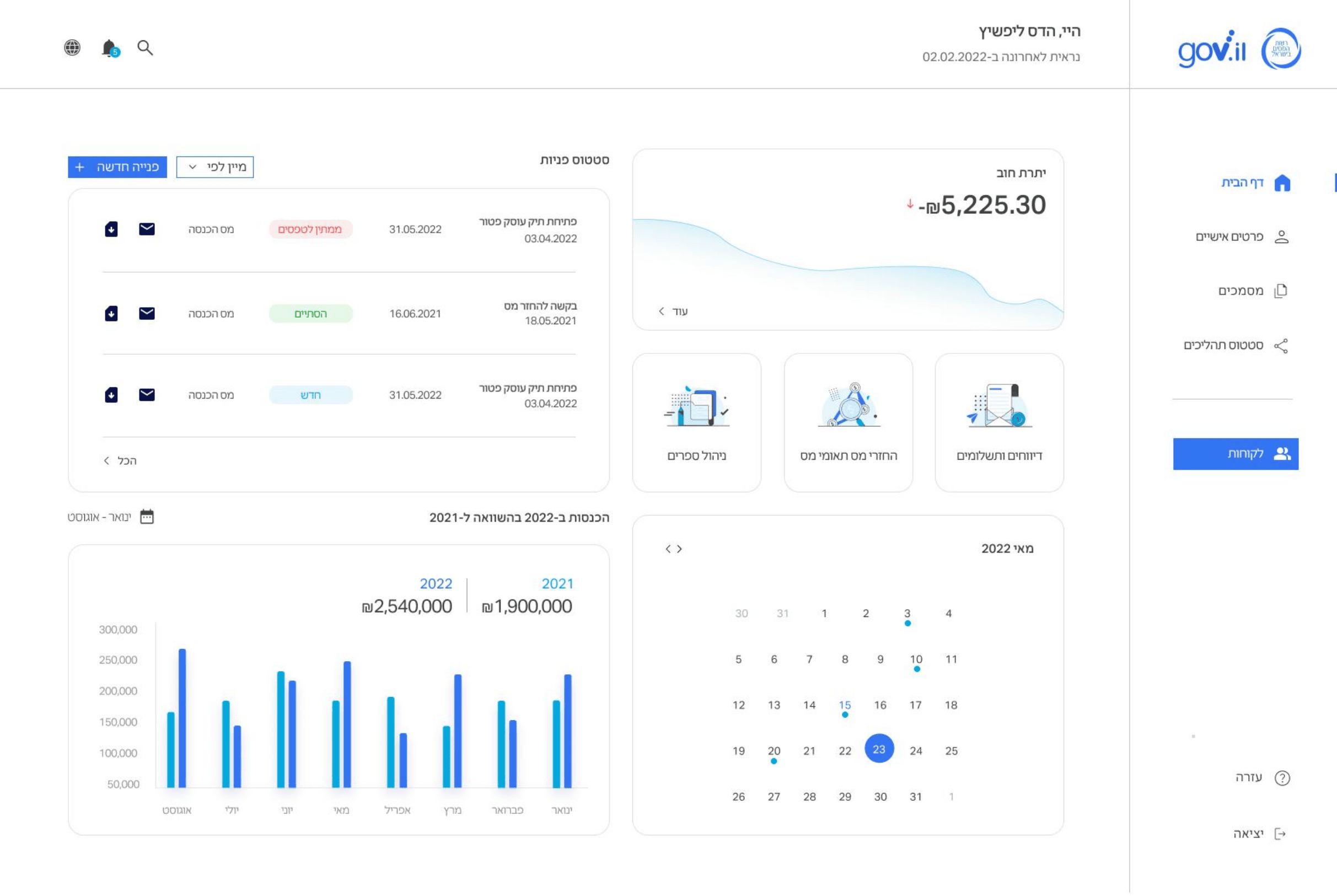Viewport: 1337px width, 896px height.
Task: Click the globe language icon
Action: click(x=72, y=47)
